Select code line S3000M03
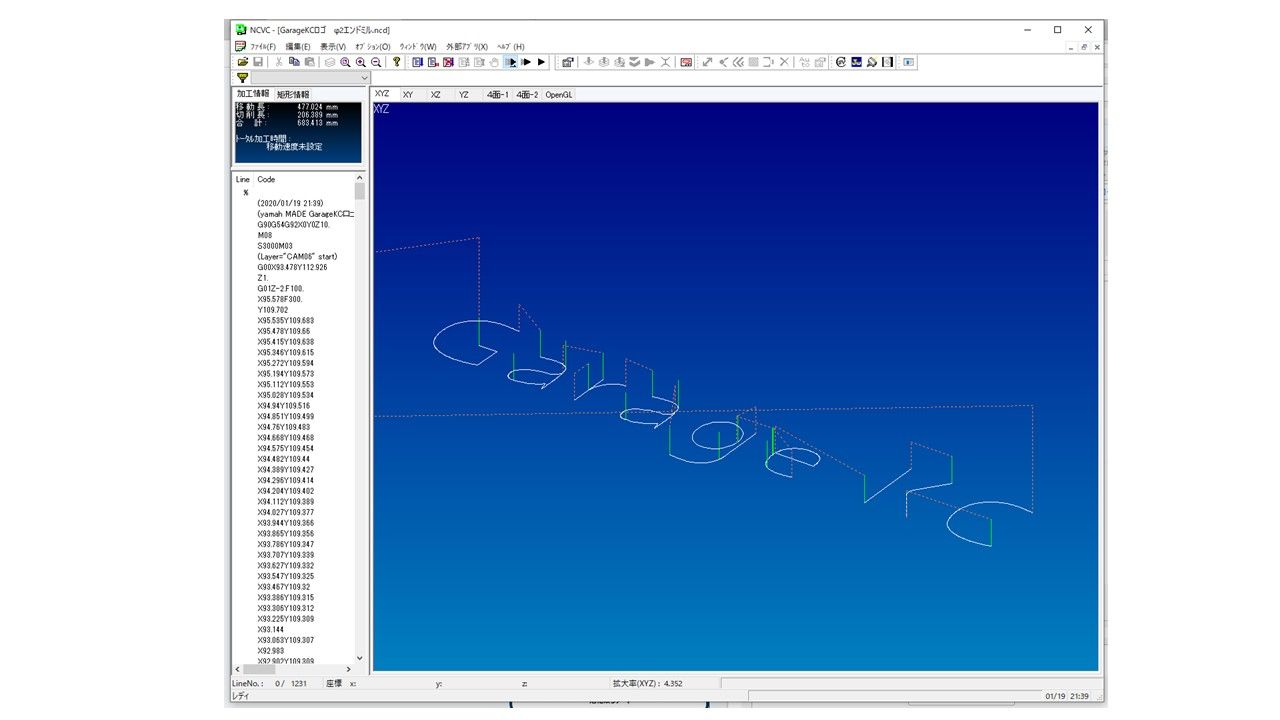 click(276, 245)
